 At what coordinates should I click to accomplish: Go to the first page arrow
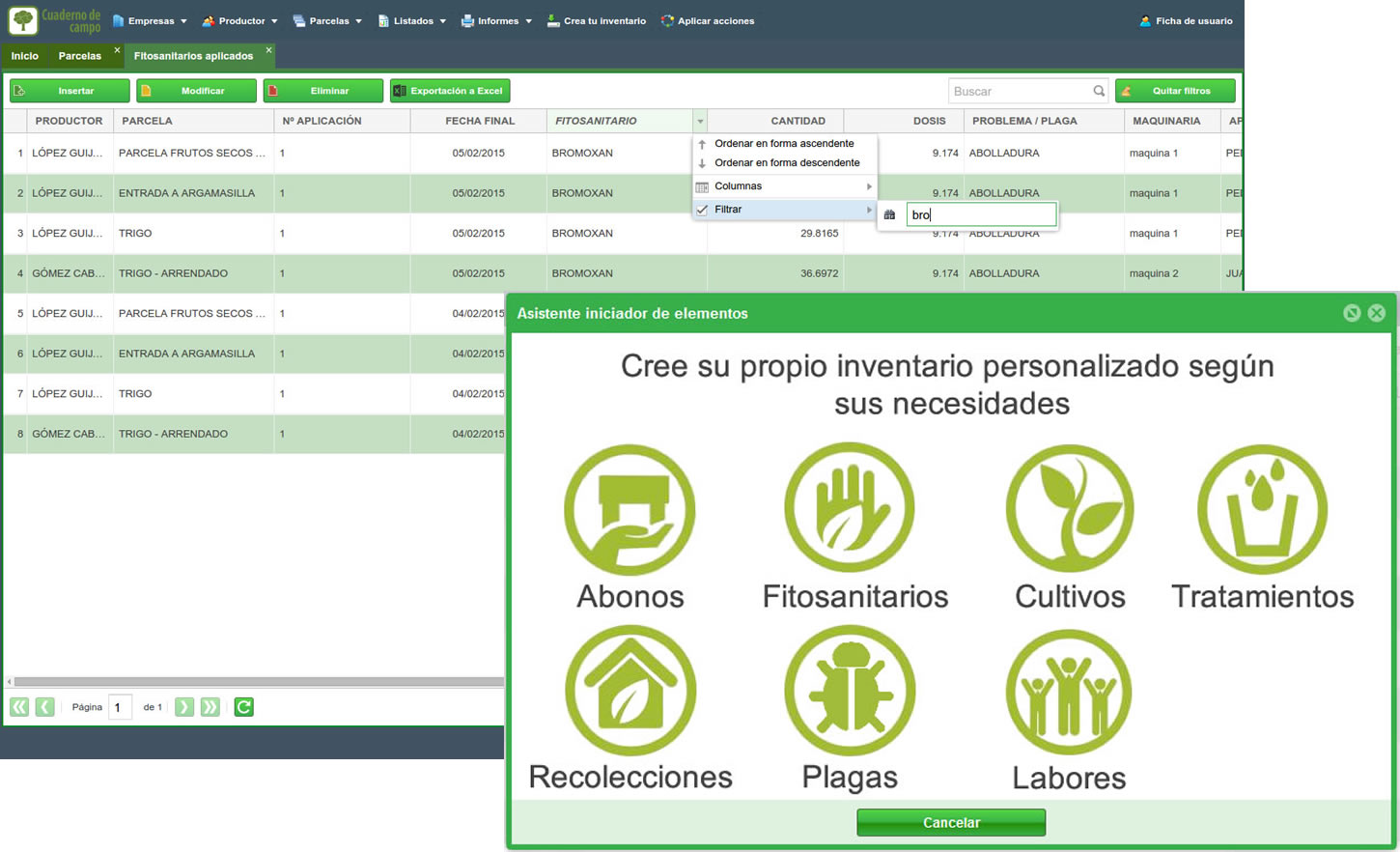pos(19,707)
